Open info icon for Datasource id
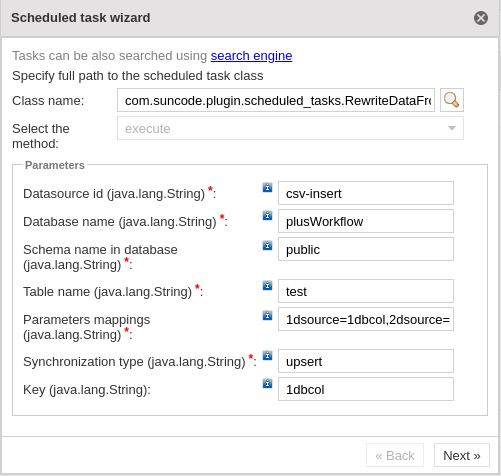The height and width of the screenshot is (476, 501). click(x=267, y=187)
